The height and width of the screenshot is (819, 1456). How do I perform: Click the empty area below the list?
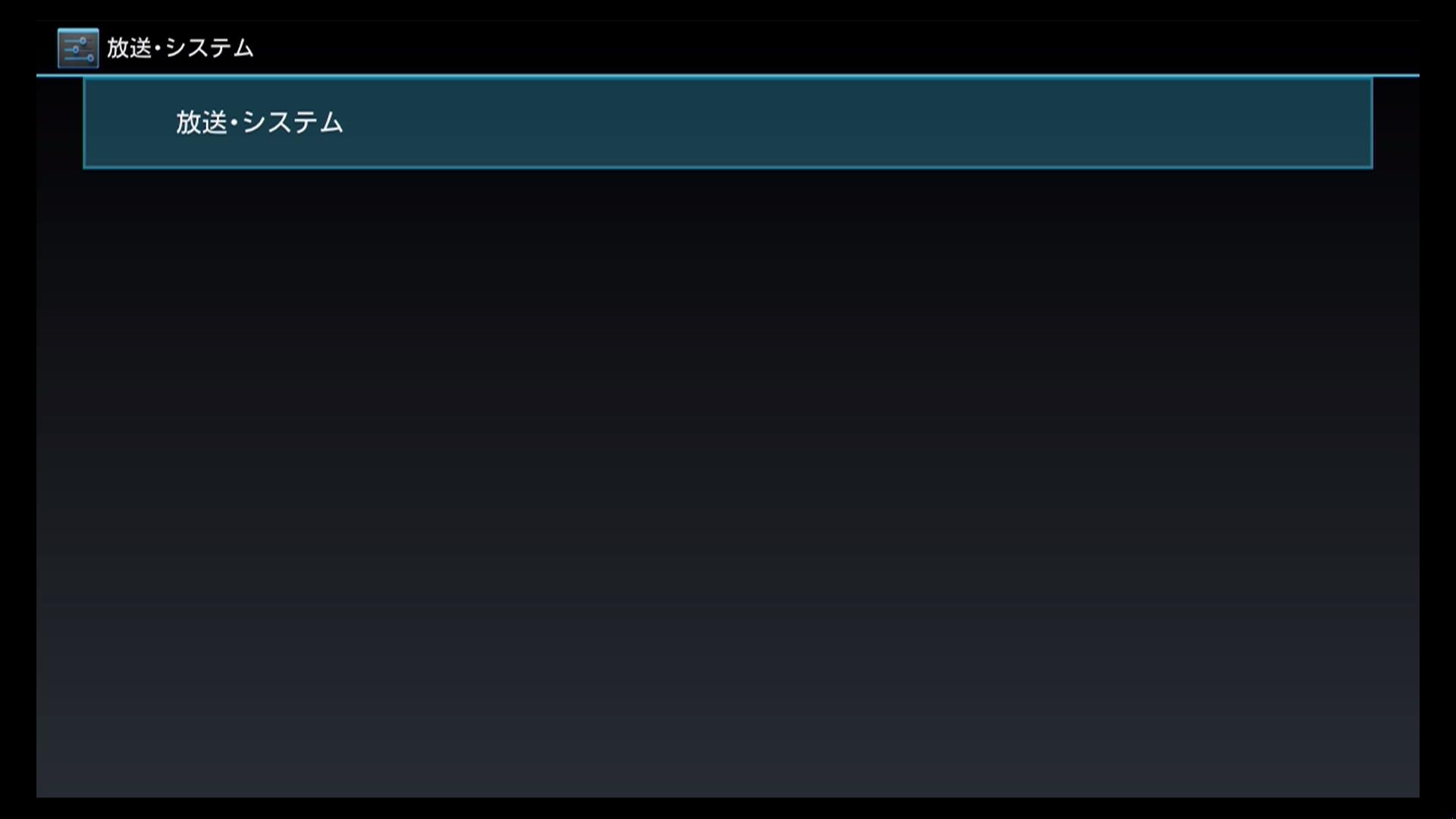tap(728, 482)
